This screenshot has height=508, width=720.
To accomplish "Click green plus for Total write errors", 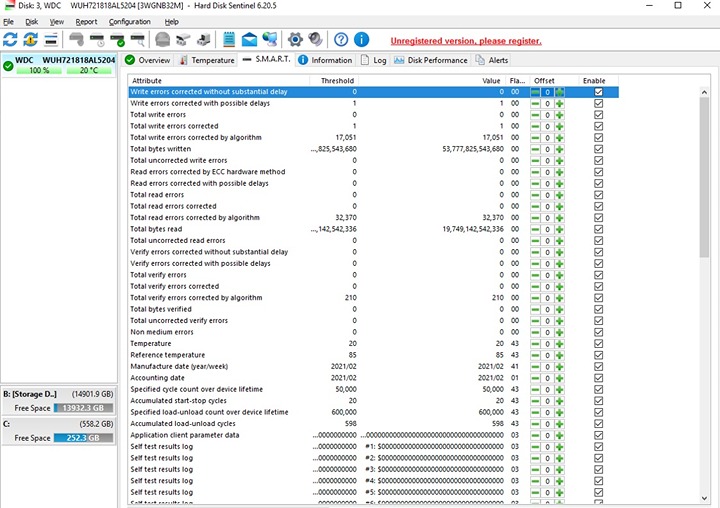I will click(x=559, y=115).
